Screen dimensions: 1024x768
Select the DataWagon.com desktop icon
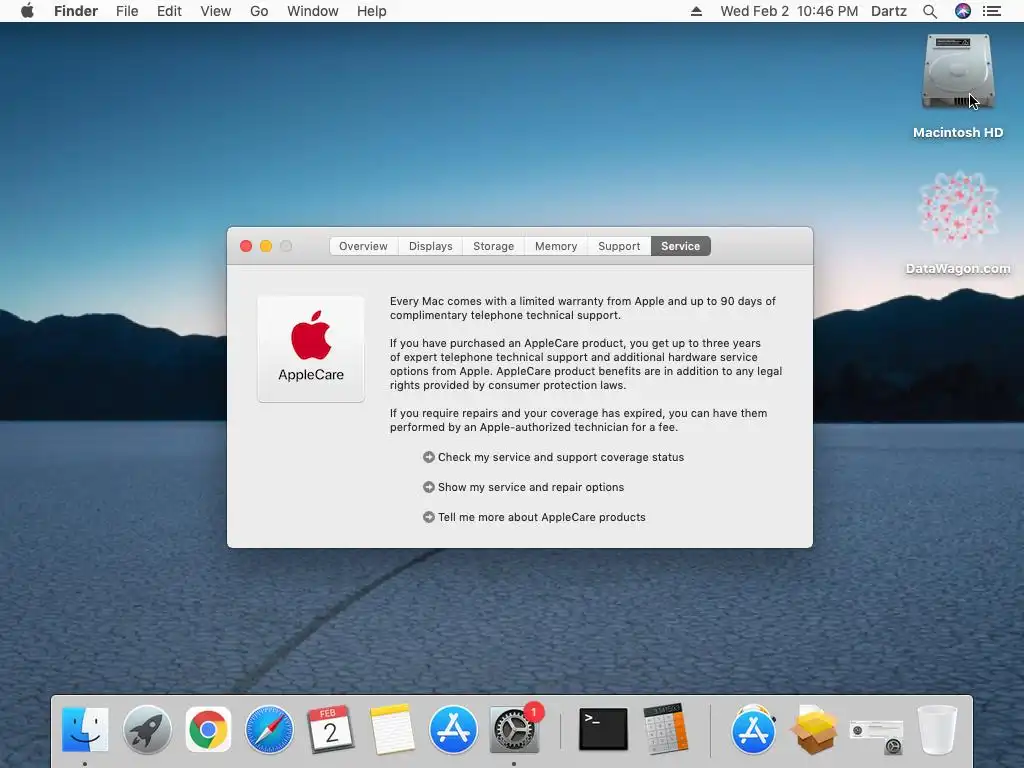[x=958, y=223]
